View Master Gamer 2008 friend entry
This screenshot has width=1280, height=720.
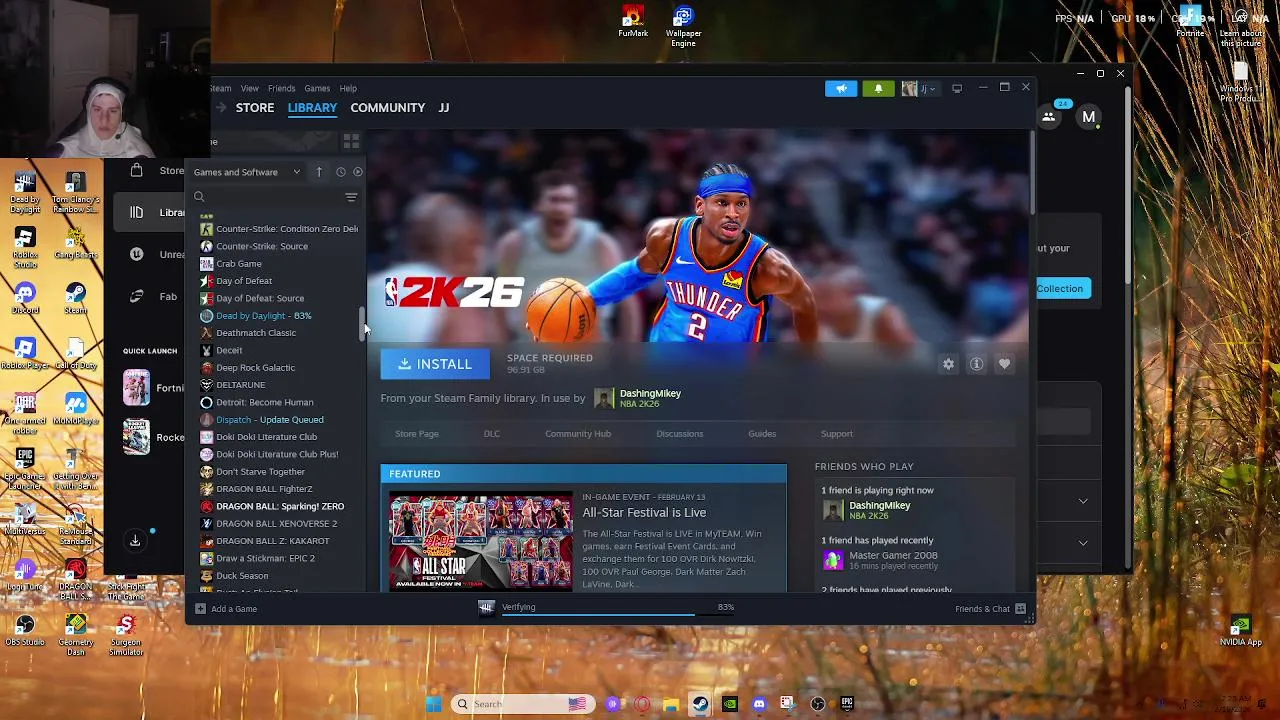point(880,560)
